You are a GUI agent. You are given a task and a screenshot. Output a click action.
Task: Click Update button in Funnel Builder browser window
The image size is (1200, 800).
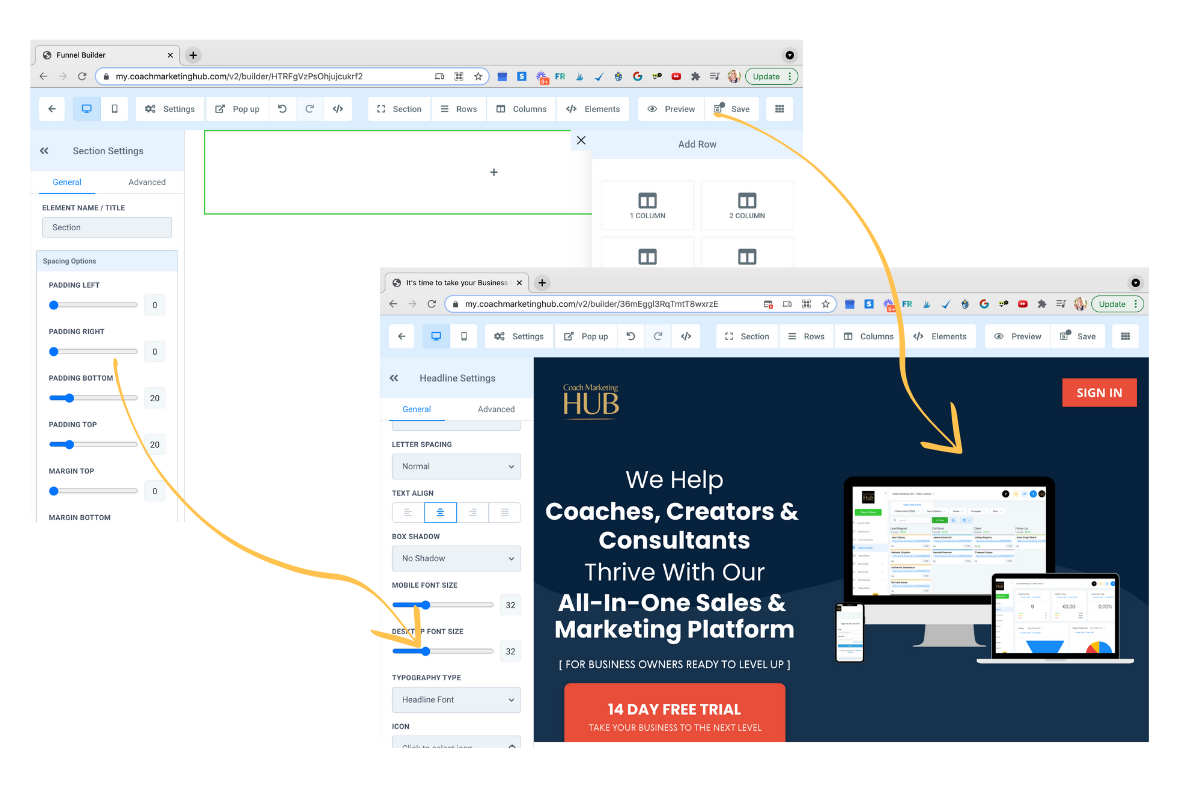tap(770, 76)
